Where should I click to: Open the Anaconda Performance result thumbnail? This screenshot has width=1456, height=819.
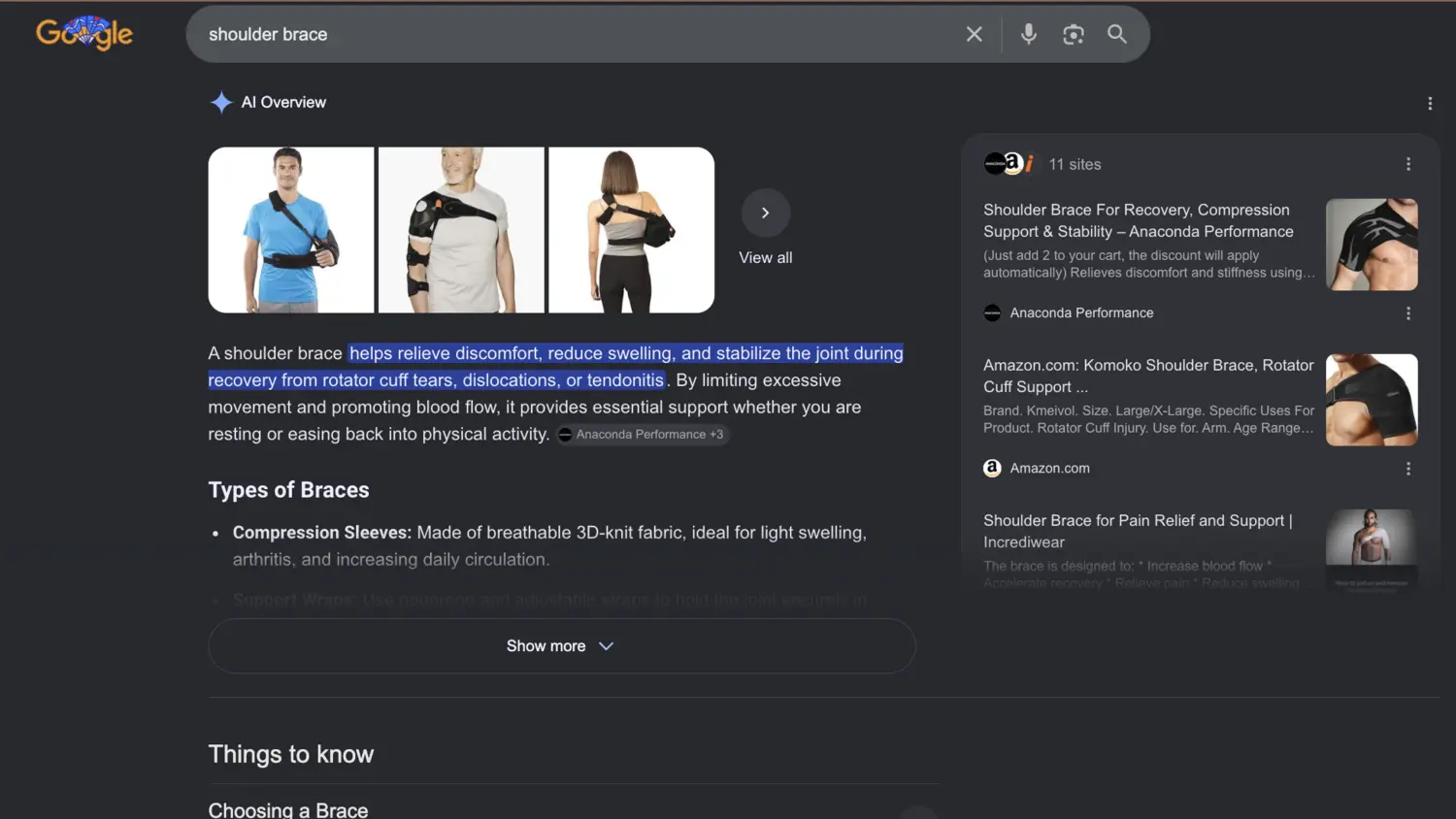[1372, 245]
